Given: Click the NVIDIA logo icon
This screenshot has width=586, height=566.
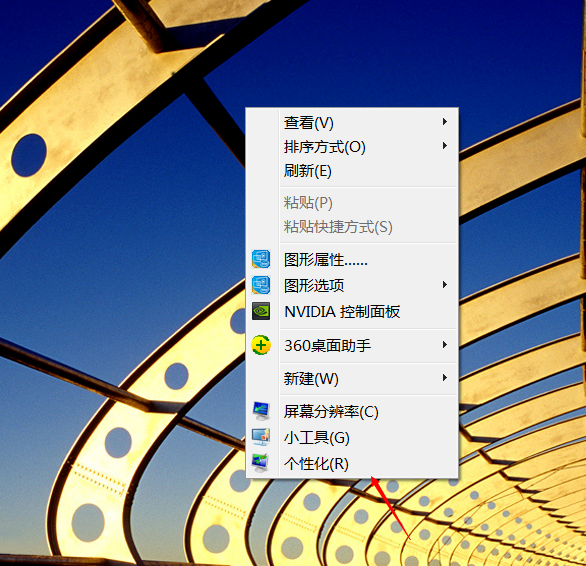Looking at the screenshot, I should click(261, 311).
